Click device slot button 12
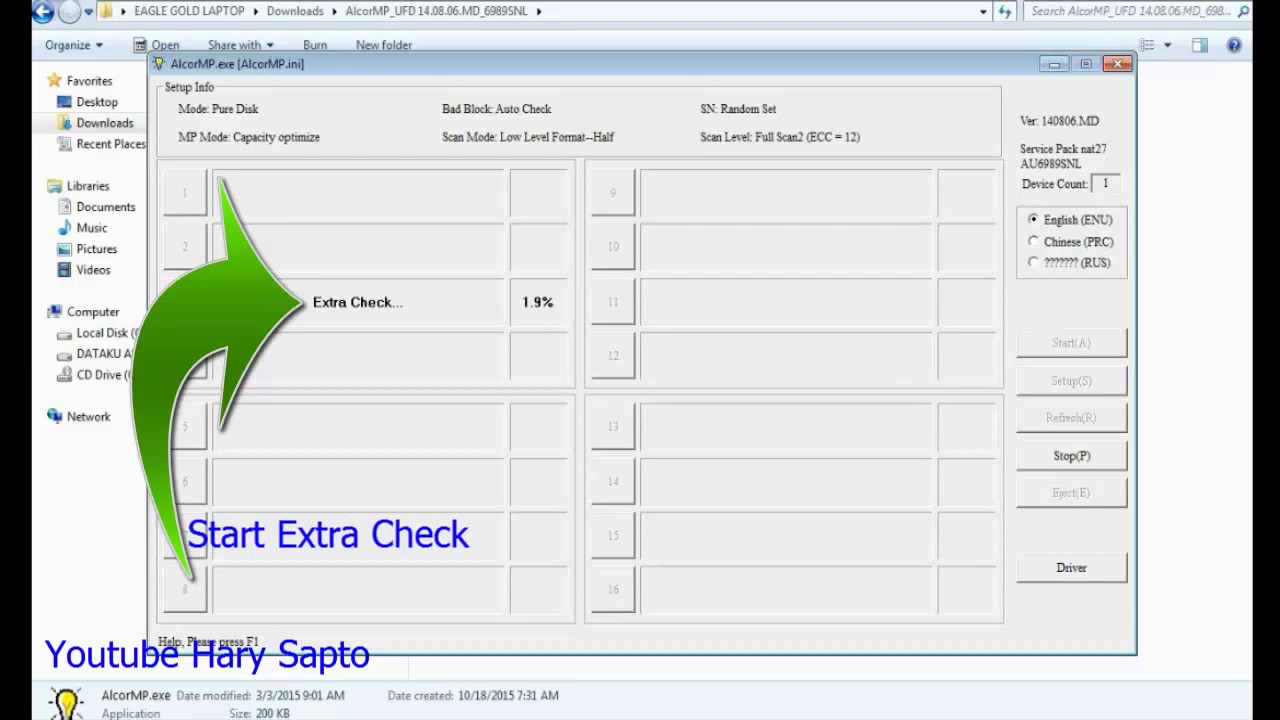The image size is (1280, 720). pos(613,356)
